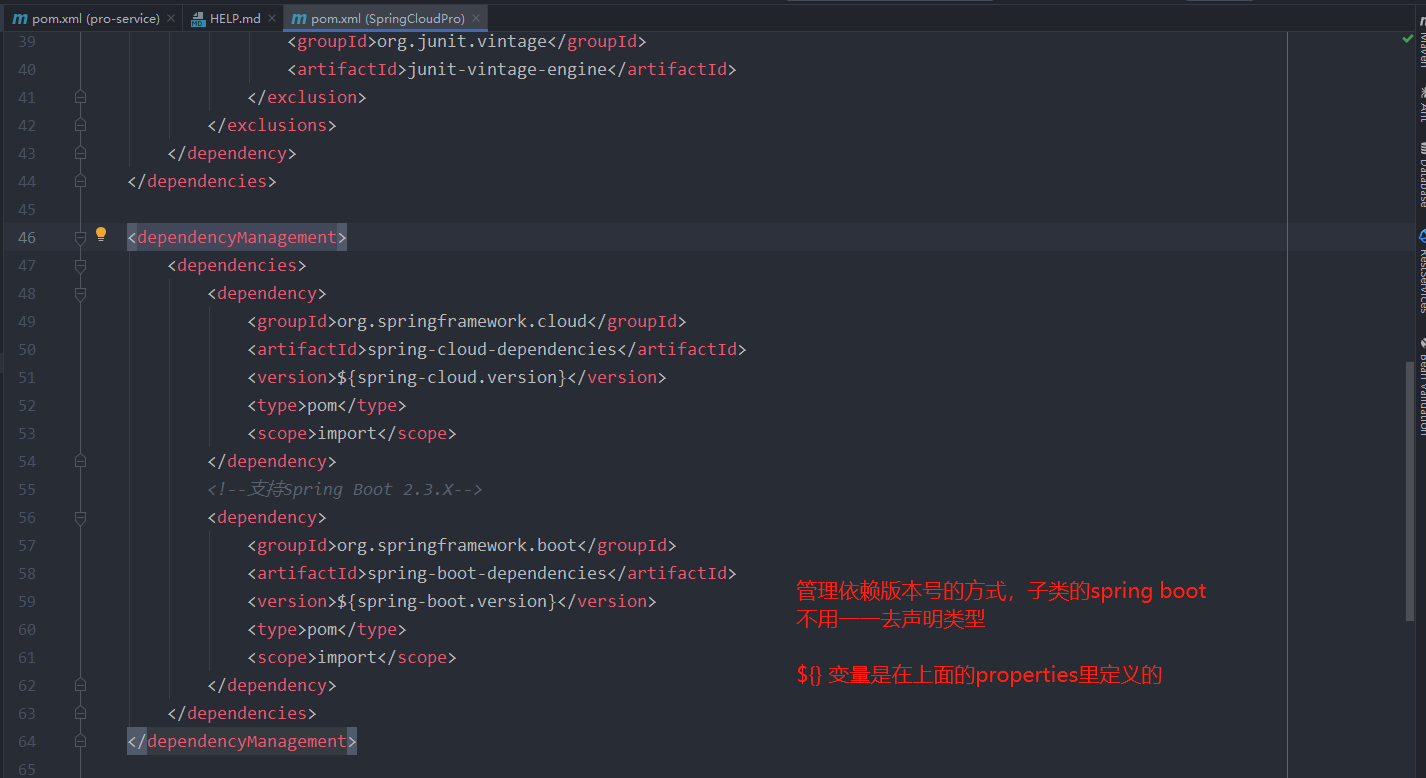Click the closing dependencies tag on line 63
Viewport: 1426px width, 778px height.
242,713
